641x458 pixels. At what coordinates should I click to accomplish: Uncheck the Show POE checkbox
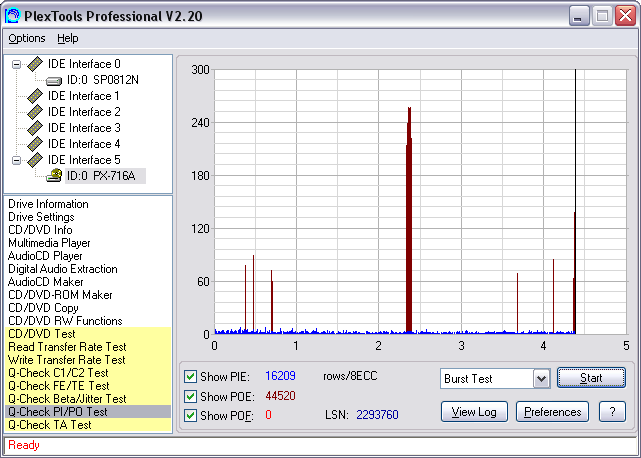coord(191,396)
